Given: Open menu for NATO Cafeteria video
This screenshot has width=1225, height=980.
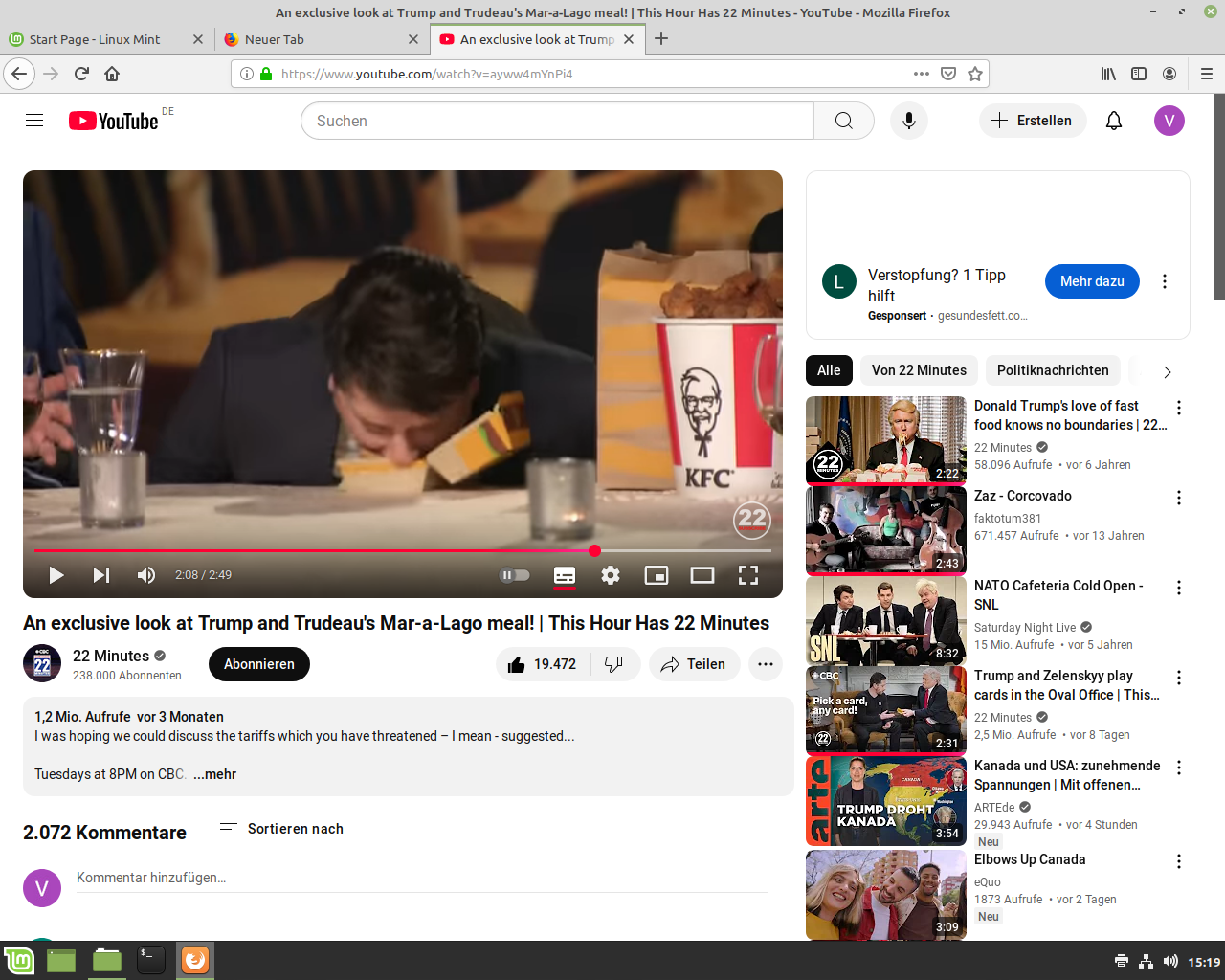Looking at the screenshot, I should pos(1179,588).
